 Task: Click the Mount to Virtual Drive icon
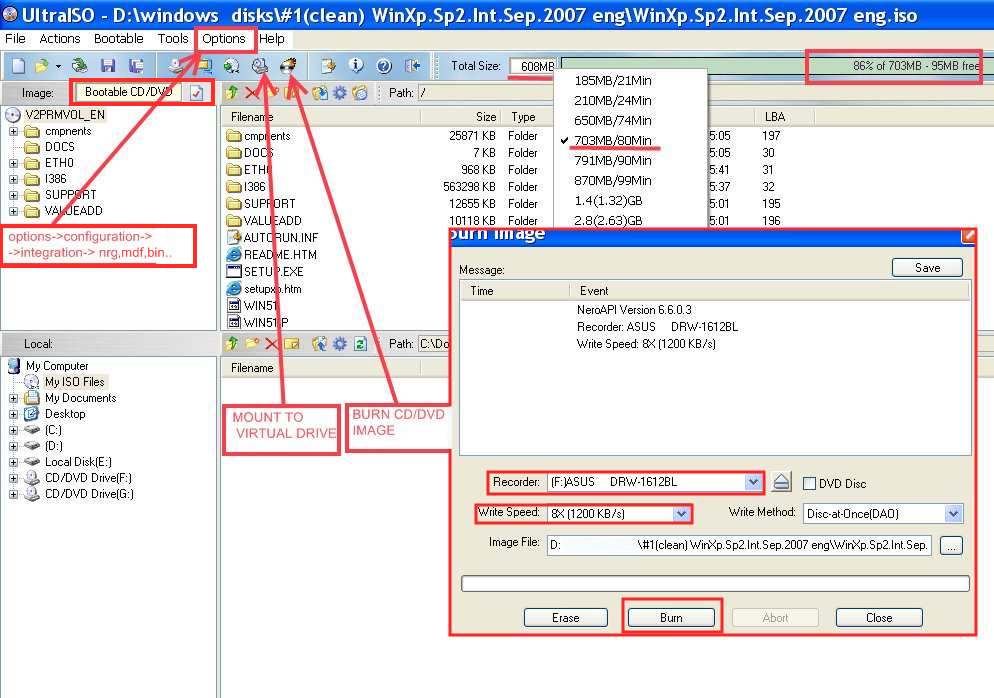(260, 66)
